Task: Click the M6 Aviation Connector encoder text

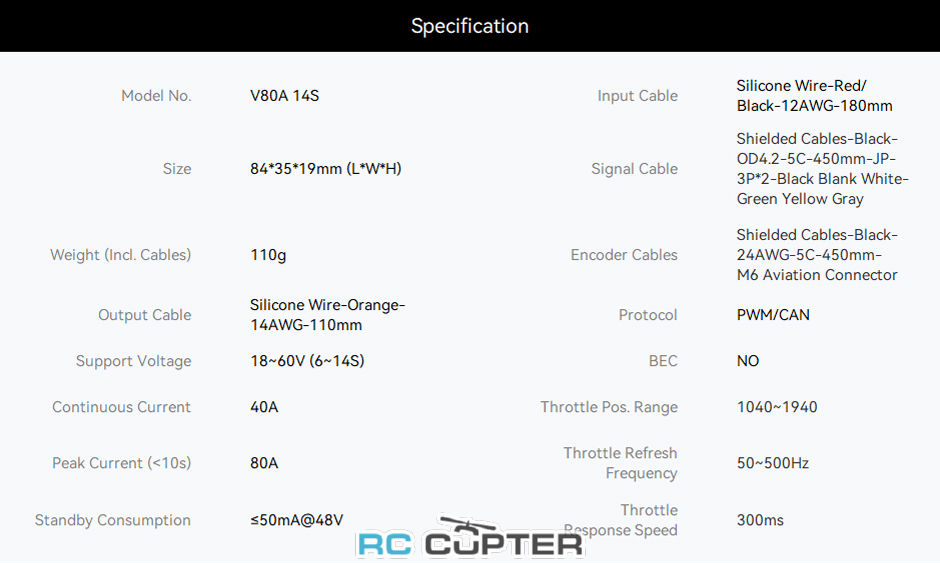Action: tap(817, 275)
